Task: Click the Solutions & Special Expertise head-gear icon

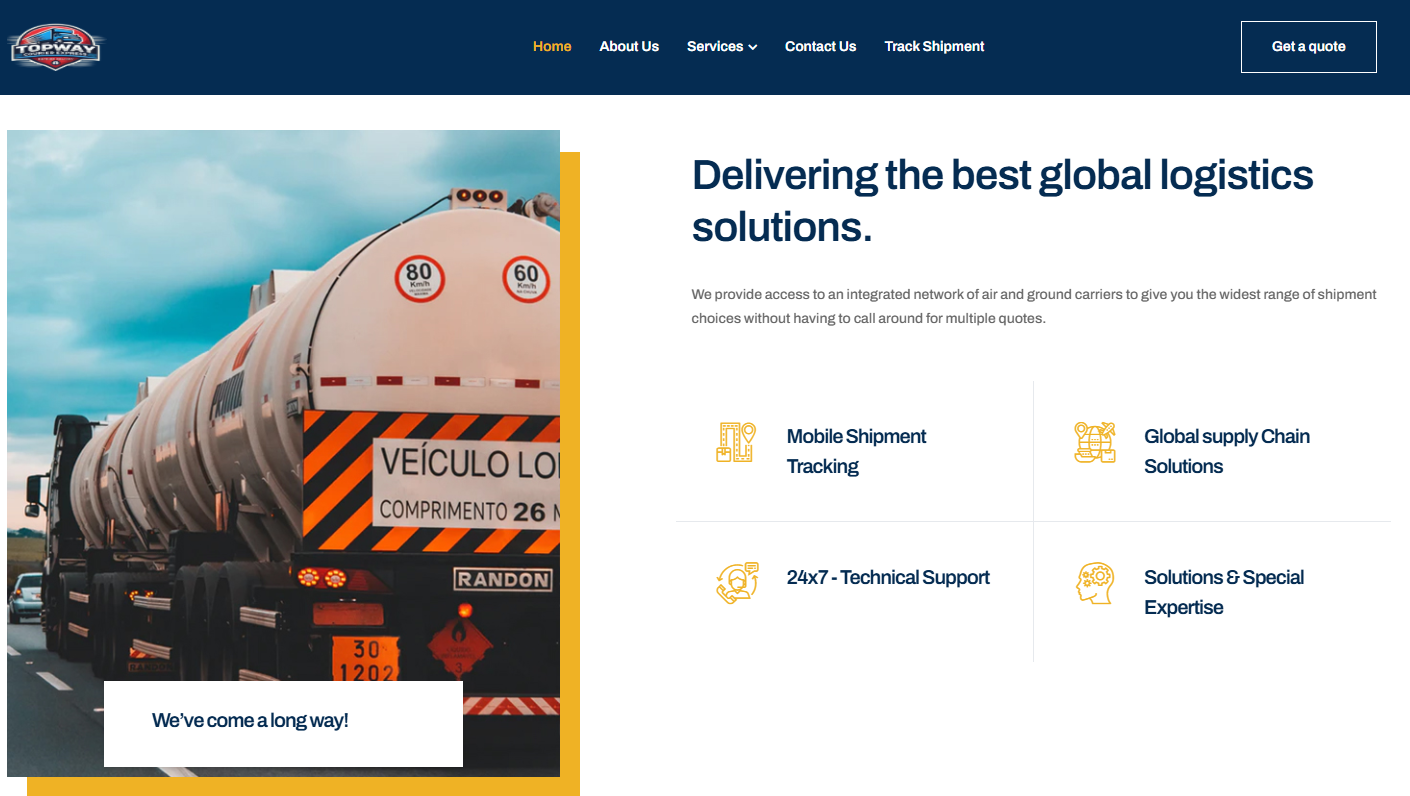Action: (x=1094, y=583)
